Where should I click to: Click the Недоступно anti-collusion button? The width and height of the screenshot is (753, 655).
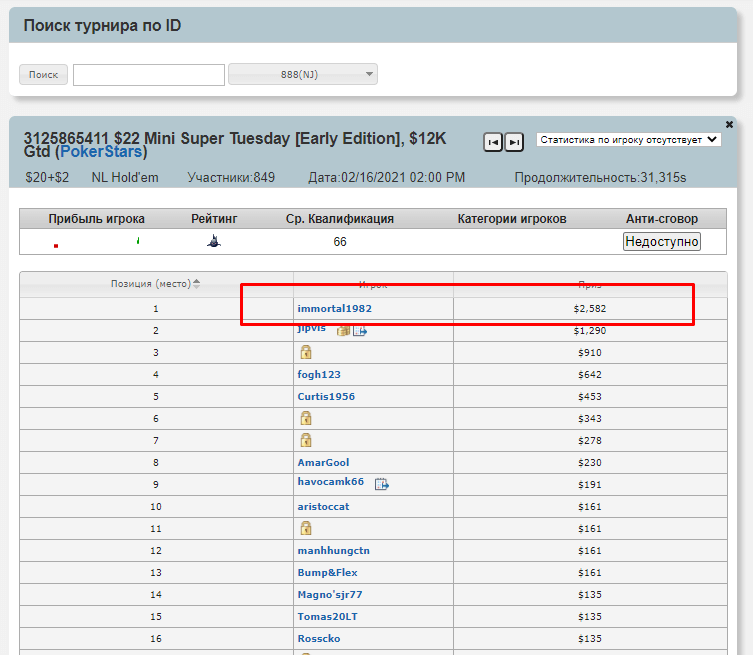[661, 241]
